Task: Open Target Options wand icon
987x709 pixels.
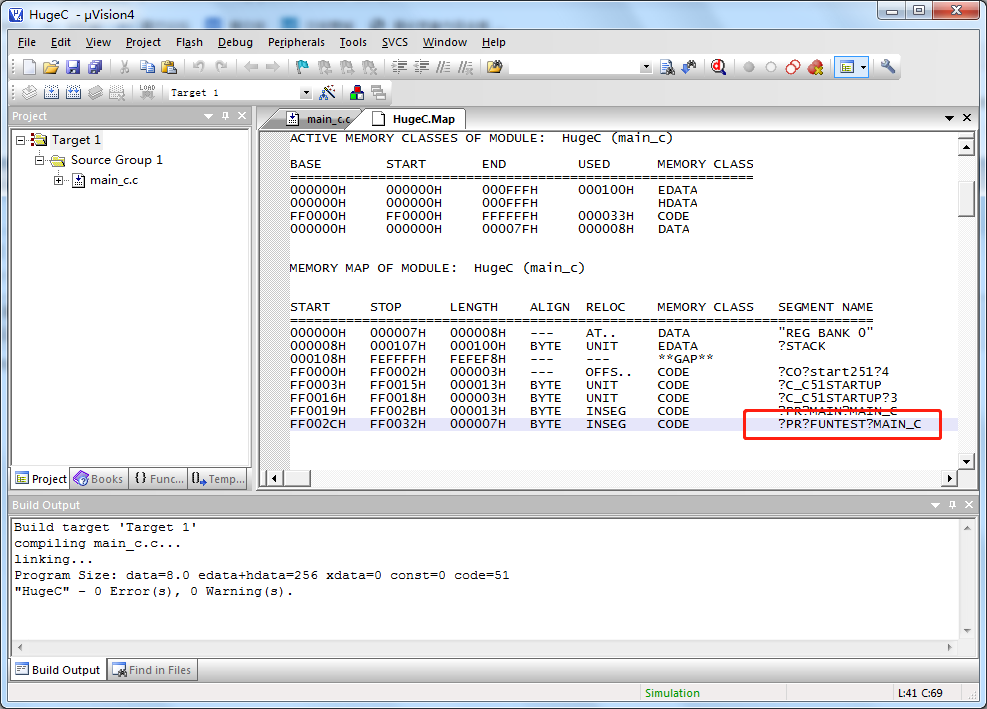Action: (327, 92)
